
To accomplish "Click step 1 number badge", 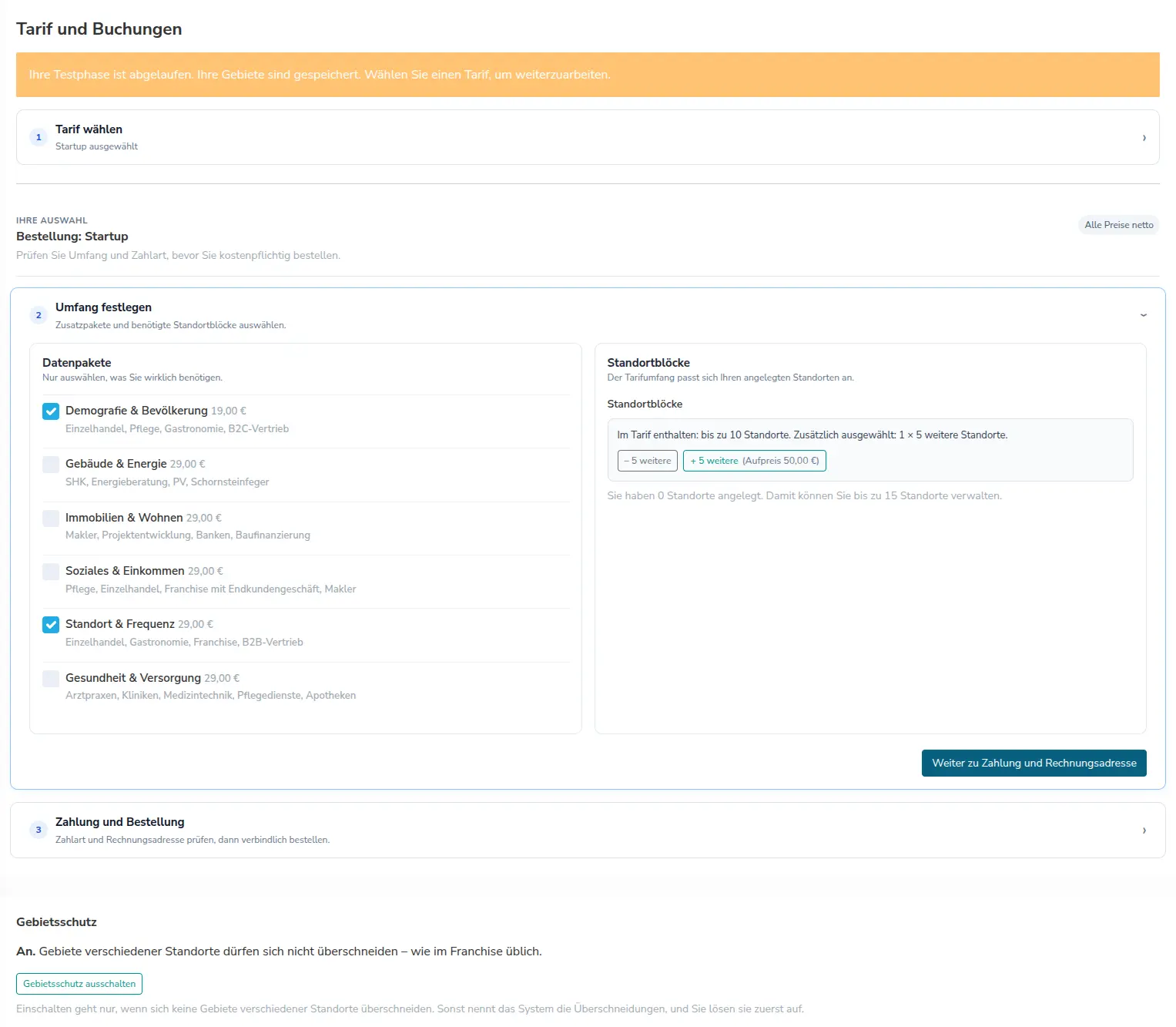I will [x=39, y=137].
